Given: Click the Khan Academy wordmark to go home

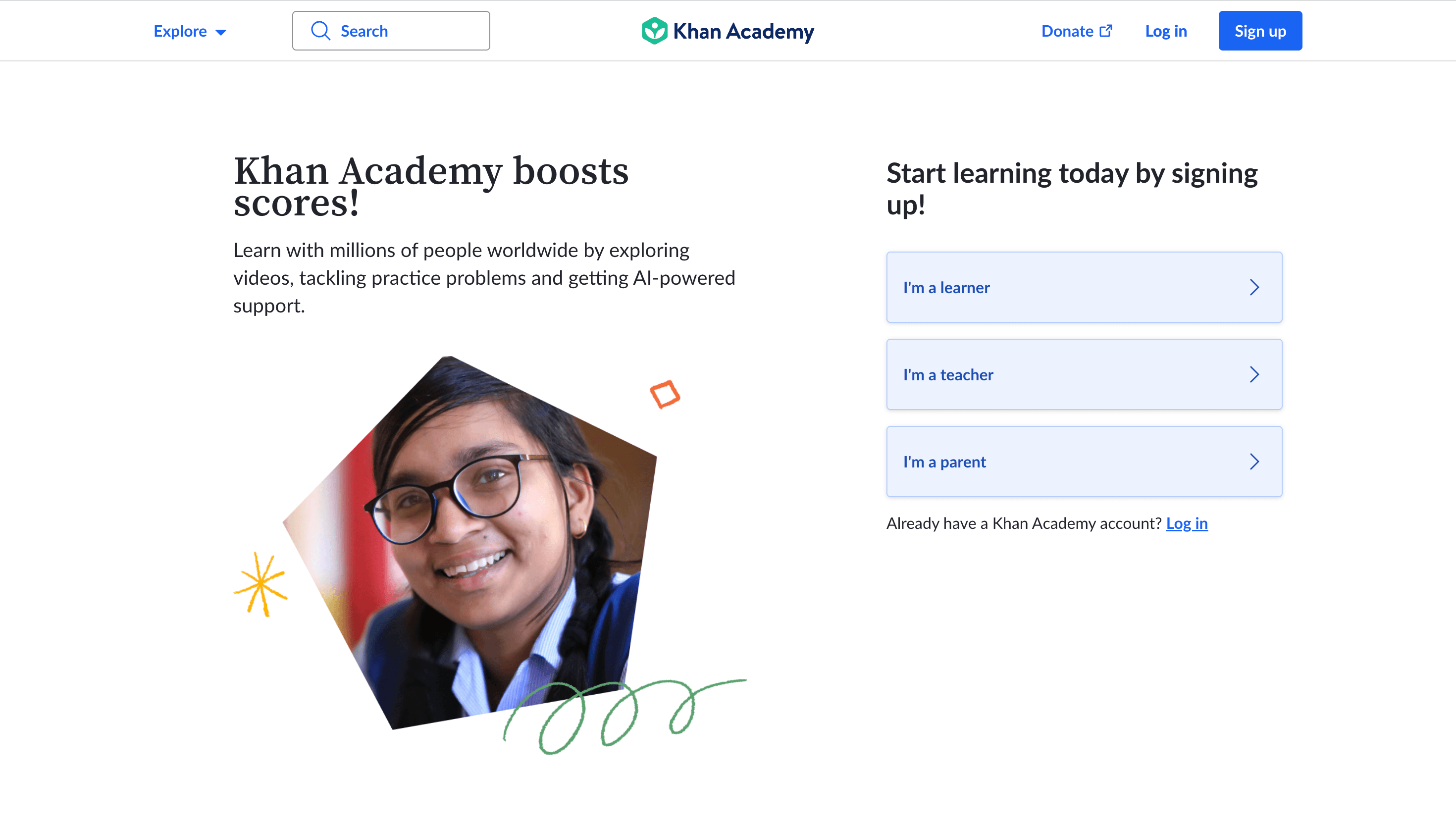Looking at the screenshot, I should click(x=743, y=32).
